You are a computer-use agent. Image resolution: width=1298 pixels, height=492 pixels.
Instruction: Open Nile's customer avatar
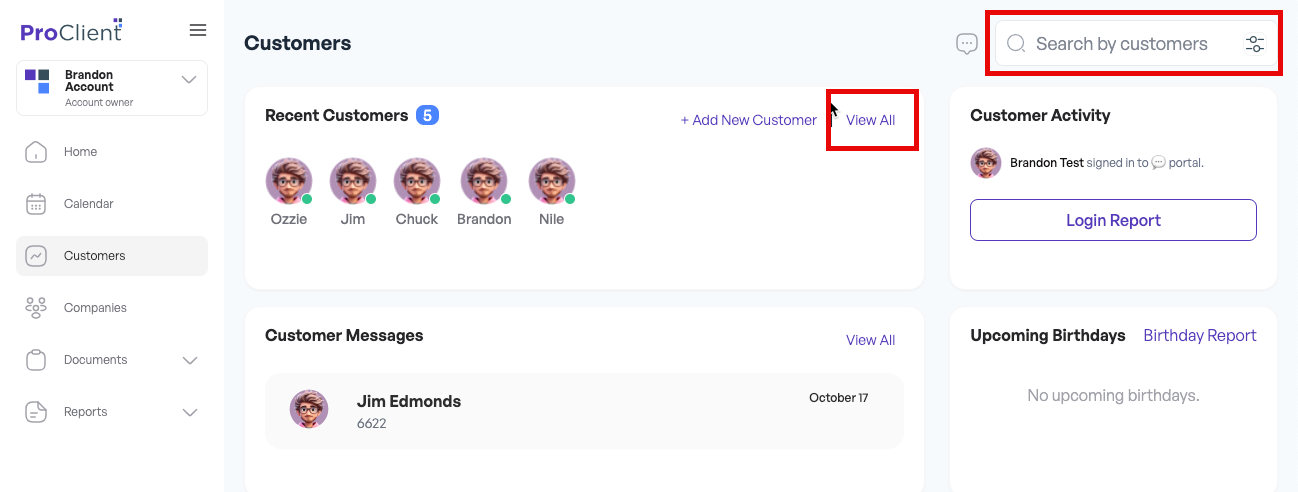pos(552,182)
